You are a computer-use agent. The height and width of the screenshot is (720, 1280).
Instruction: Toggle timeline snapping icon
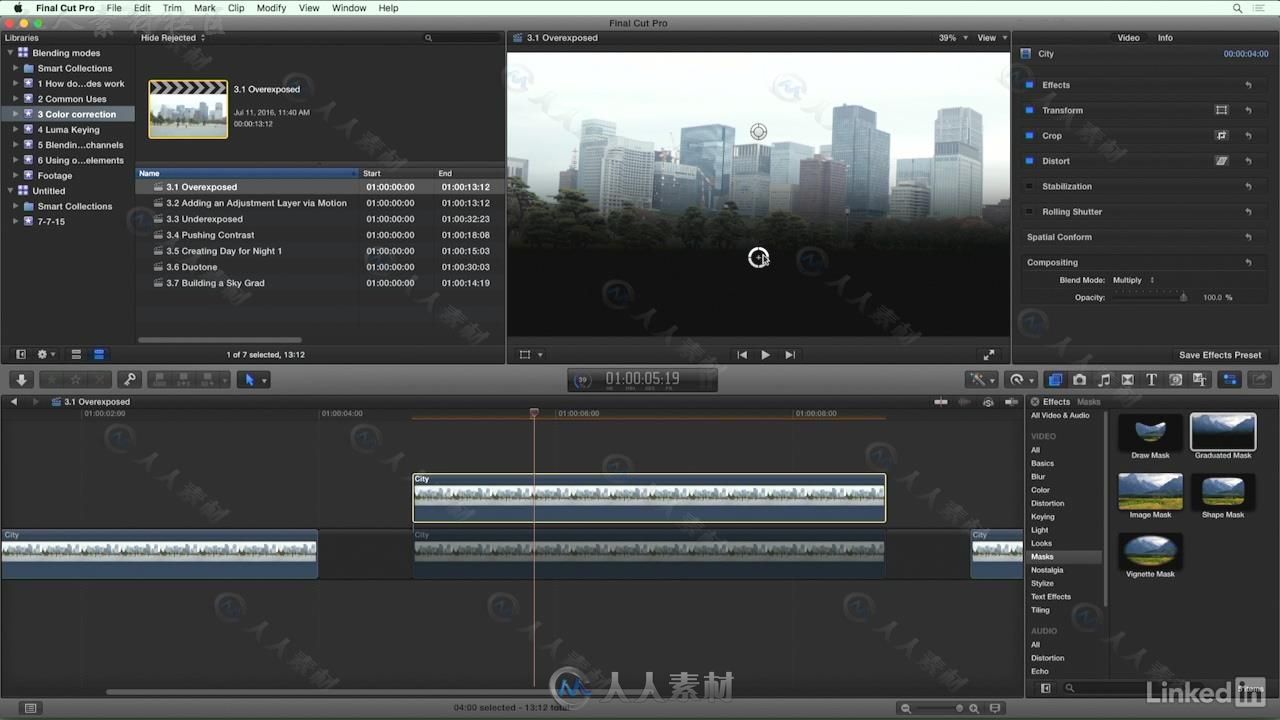1010,402
